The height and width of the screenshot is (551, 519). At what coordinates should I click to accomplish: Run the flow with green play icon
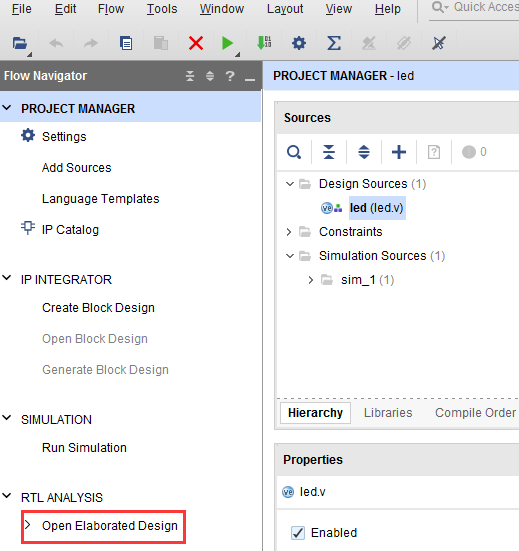click(x=227, y=44)
